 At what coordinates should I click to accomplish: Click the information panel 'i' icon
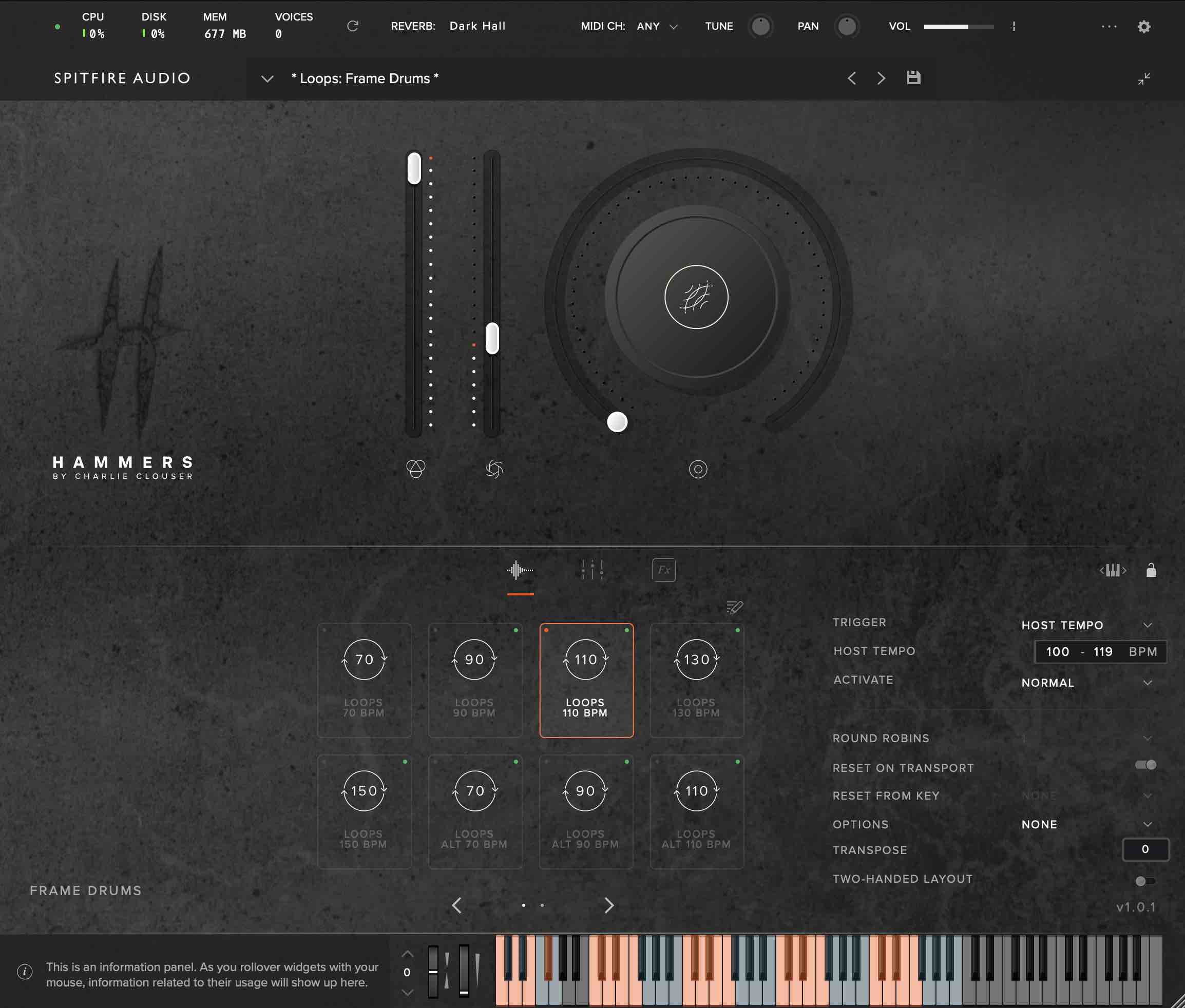[x=25, y=972]
